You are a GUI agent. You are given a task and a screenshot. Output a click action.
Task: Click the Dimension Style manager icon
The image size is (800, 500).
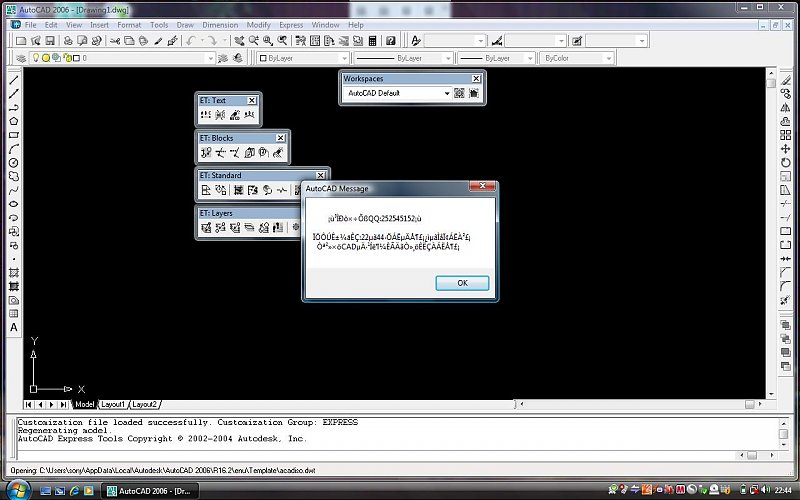point(496,40)
